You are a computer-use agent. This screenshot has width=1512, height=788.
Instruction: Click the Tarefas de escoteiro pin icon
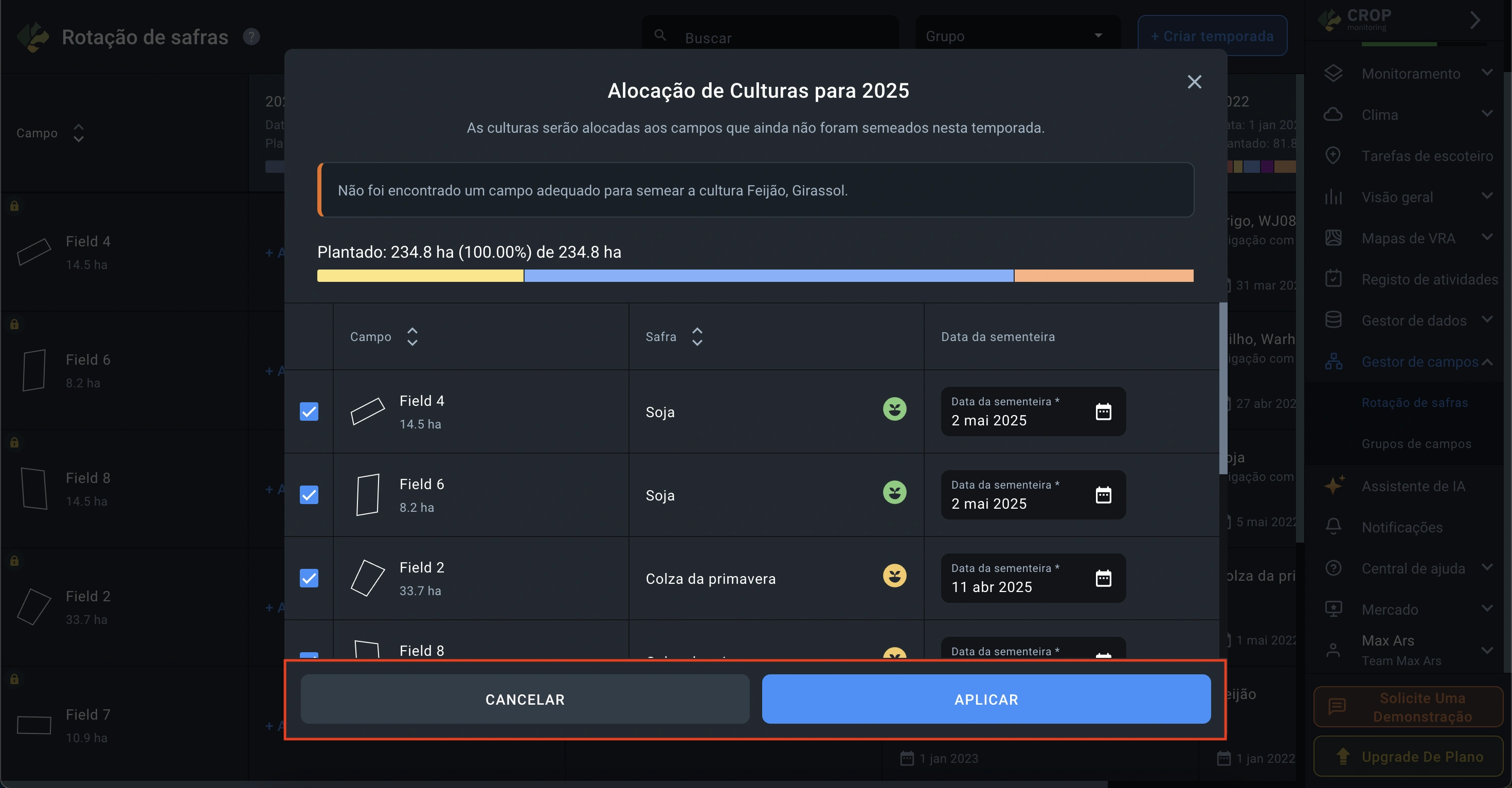[x=1333, y=156]
